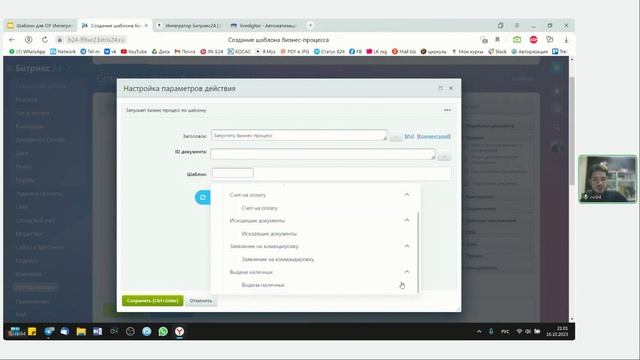Reload the browser page
640x360 pixels.
click(45, 40)
